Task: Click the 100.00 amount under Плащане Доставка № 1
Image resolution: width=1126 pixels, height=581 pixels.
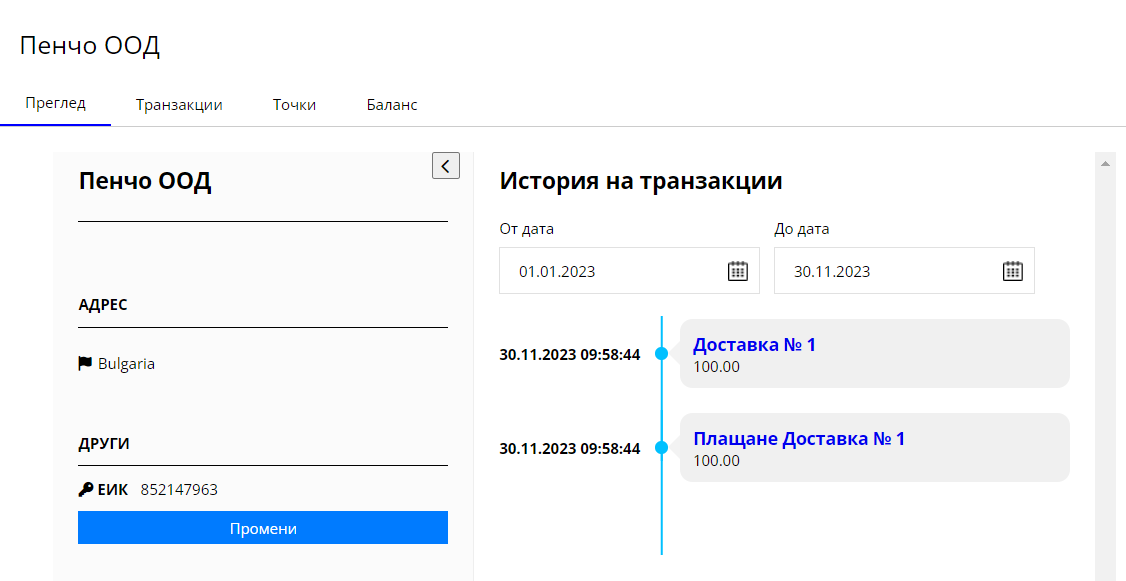Action: point(716,460)
